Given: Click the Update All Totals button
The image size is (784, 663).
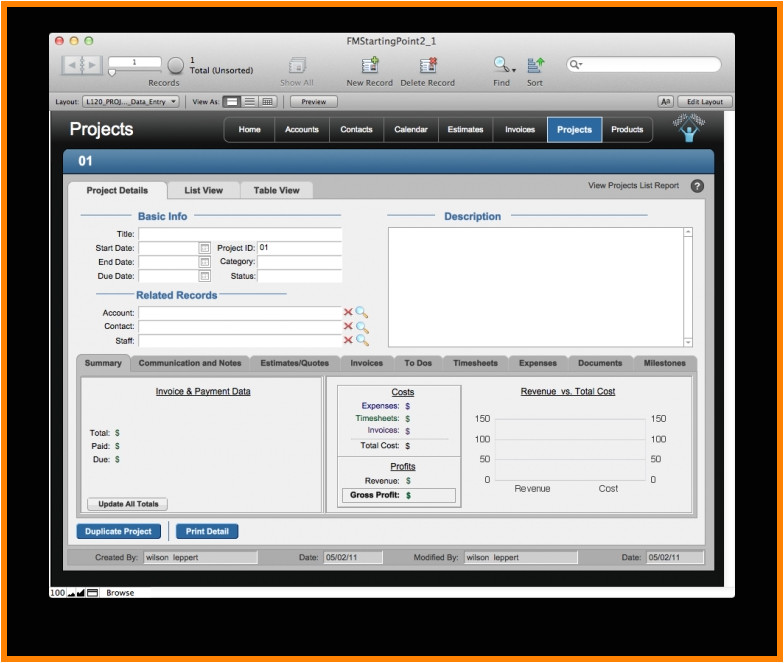Looking at the screenshot, I should [127, 504].
